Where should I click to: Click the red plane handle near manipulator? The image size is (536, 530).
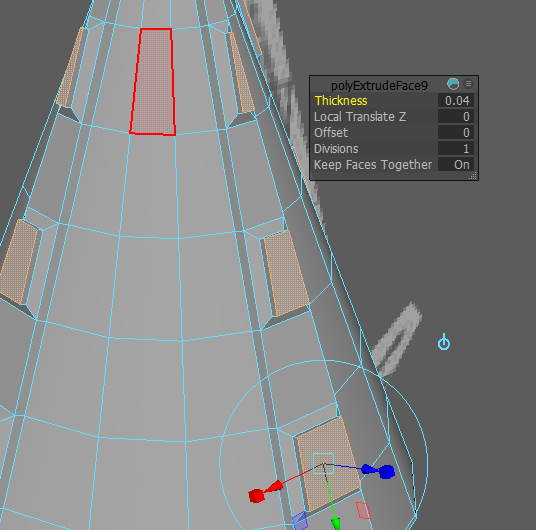[x=363, y=510]
